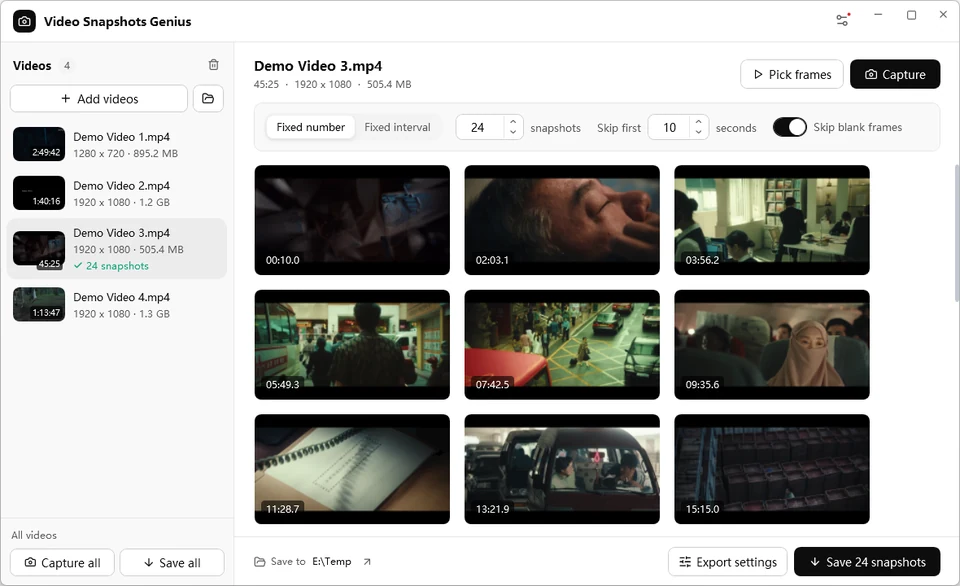
Task: Click the Skip first field showing 10
Action: pyautogui.click(x=670, y=127)
